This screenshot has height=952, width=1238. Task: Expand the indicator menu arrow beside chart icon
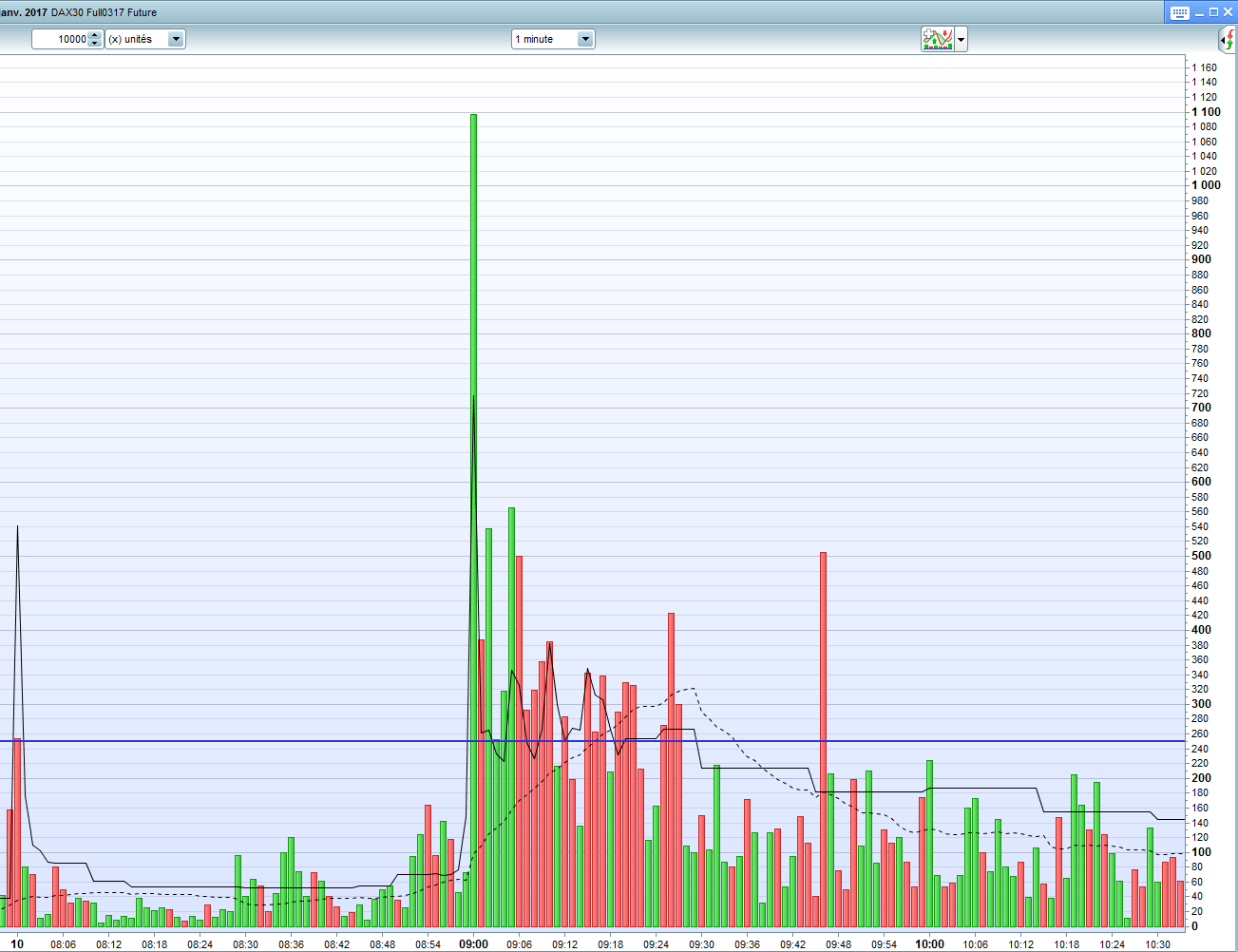click(962, 39)
